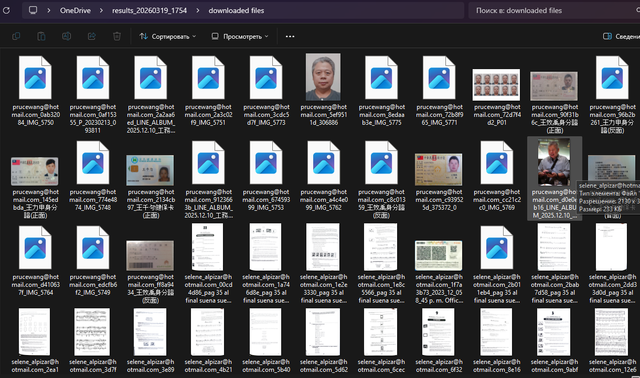Select document thumbnail selene_alpizar 5d62
Screen dimensions: 640x378
[323, 332]
